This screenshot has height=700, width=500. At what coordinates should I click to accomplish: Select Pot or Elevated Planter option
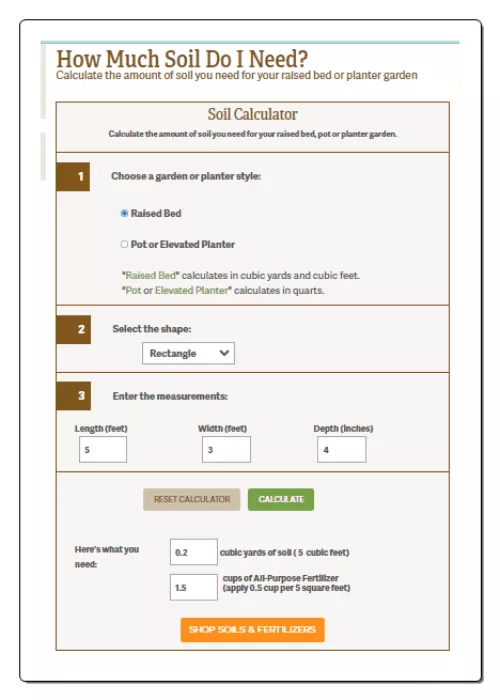125,244
